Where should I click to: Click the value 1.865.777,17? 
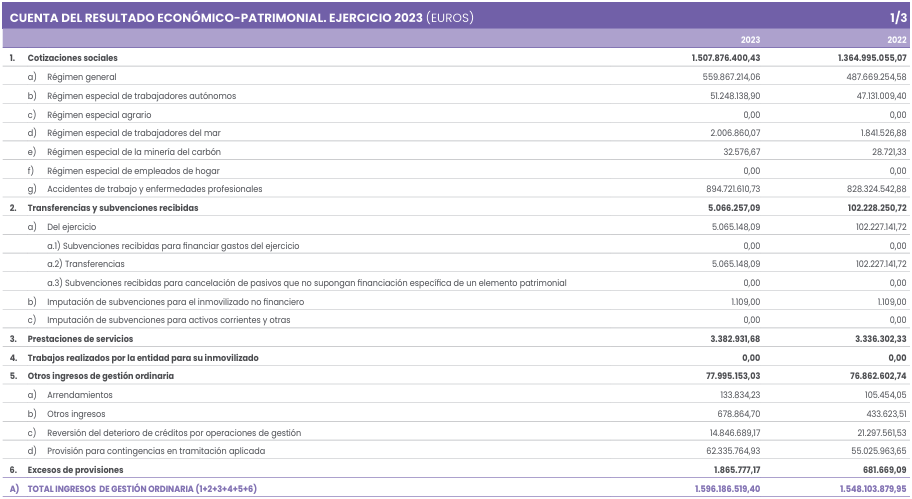(x=737, y=469)
